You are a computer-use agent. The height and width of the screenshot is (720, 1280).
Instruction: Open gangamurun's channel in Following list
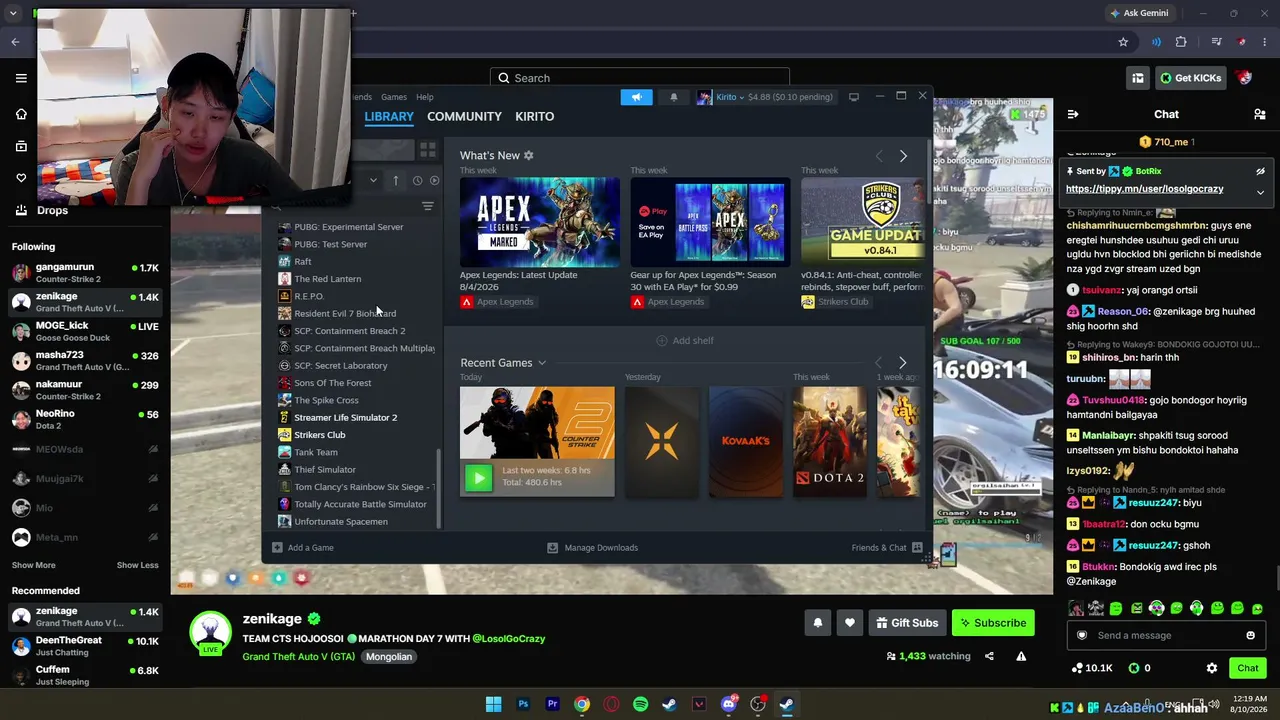[85, 272]
